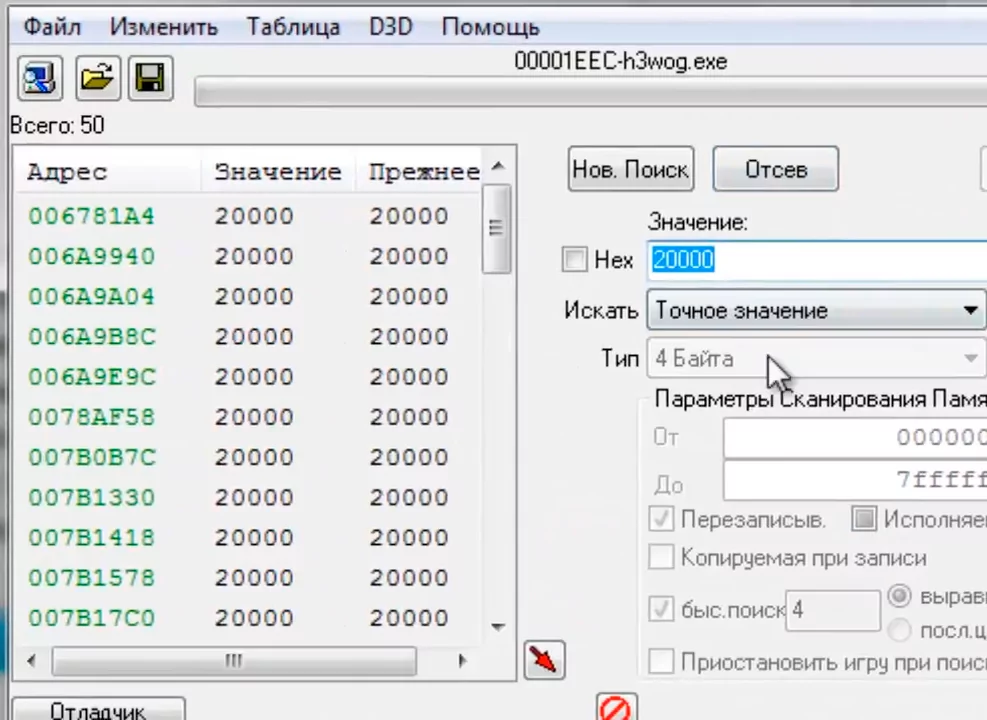Enable Приостановить игру при поиске checkbox
This screenshot has width=987, height=720.
tap(661, 662)
